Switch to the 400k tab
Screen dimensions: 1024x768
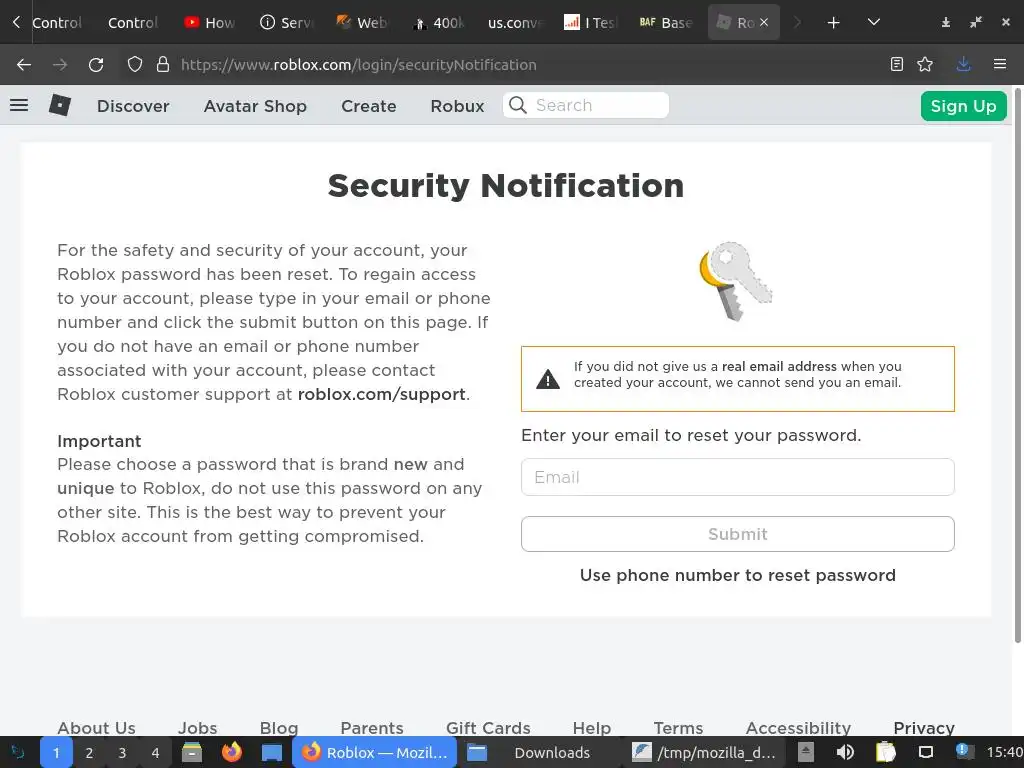tap(439, 23)
